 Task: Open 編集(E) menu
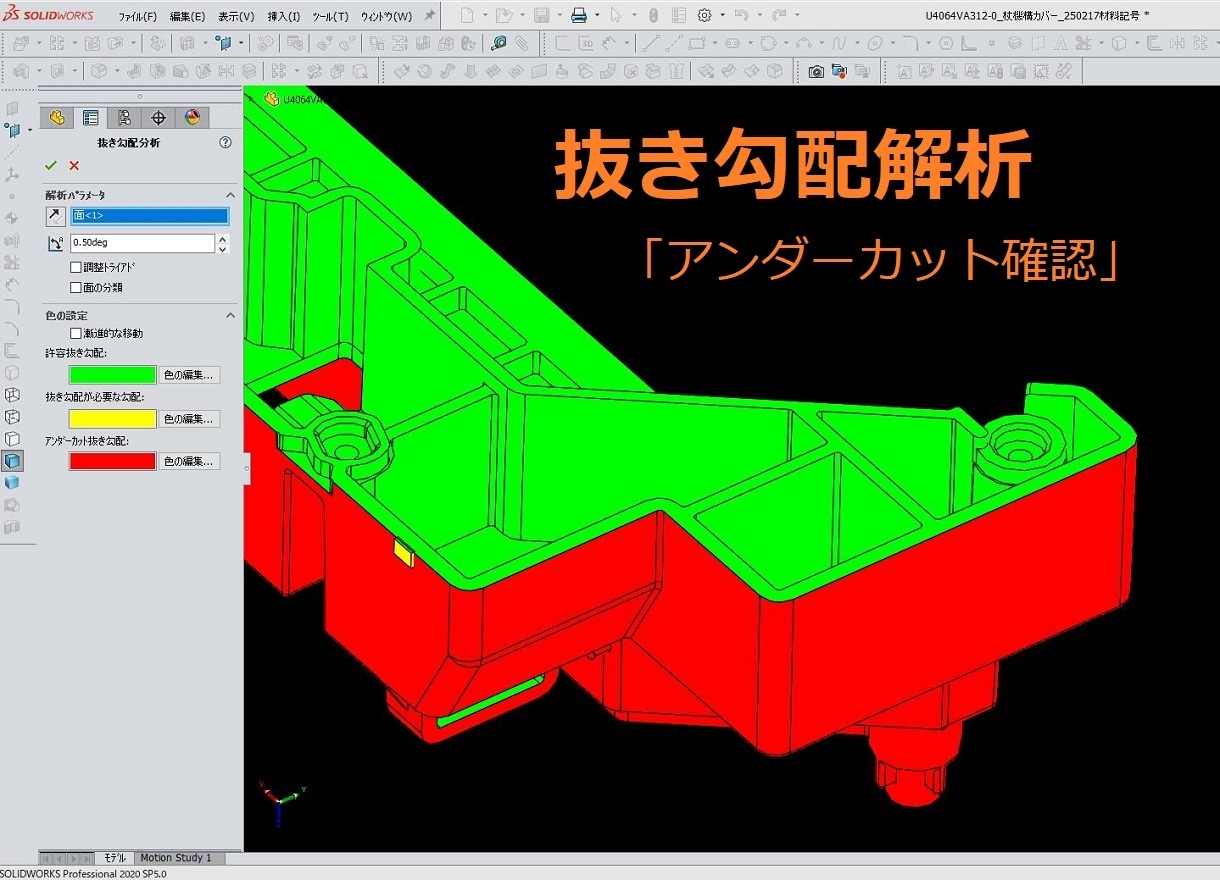tap(187, 17)
